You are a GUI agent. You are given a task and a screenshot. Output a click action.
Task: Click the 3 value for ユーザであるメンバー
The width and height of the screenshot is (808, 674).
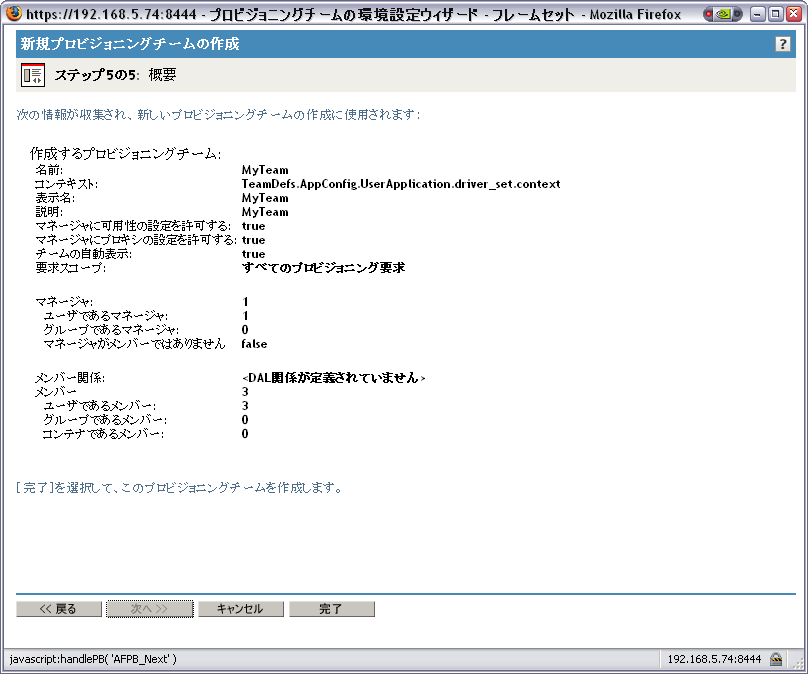(x=245, y=406)
